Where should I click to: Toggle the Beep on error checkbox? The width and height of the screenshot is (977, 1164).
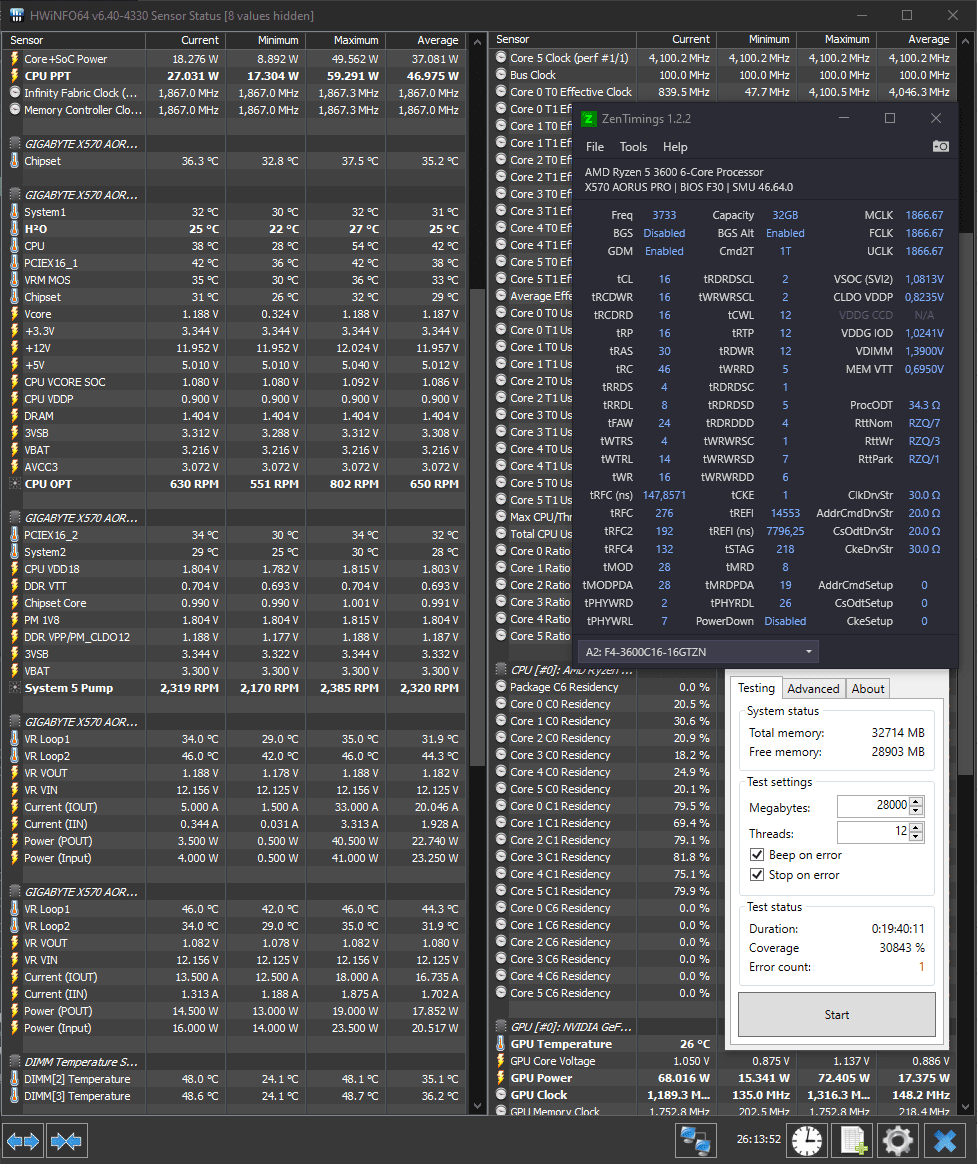[757, 855]
